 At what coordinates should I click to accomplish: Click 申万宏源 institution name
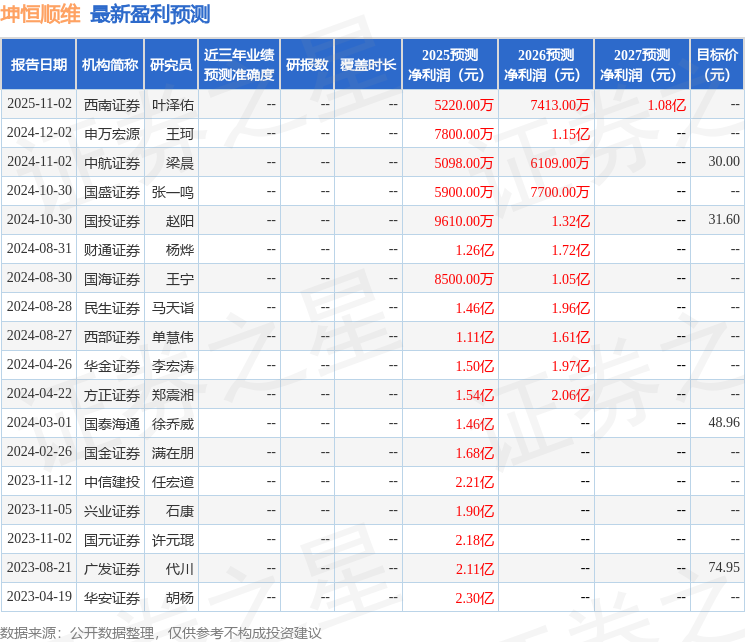coord(112,134)
